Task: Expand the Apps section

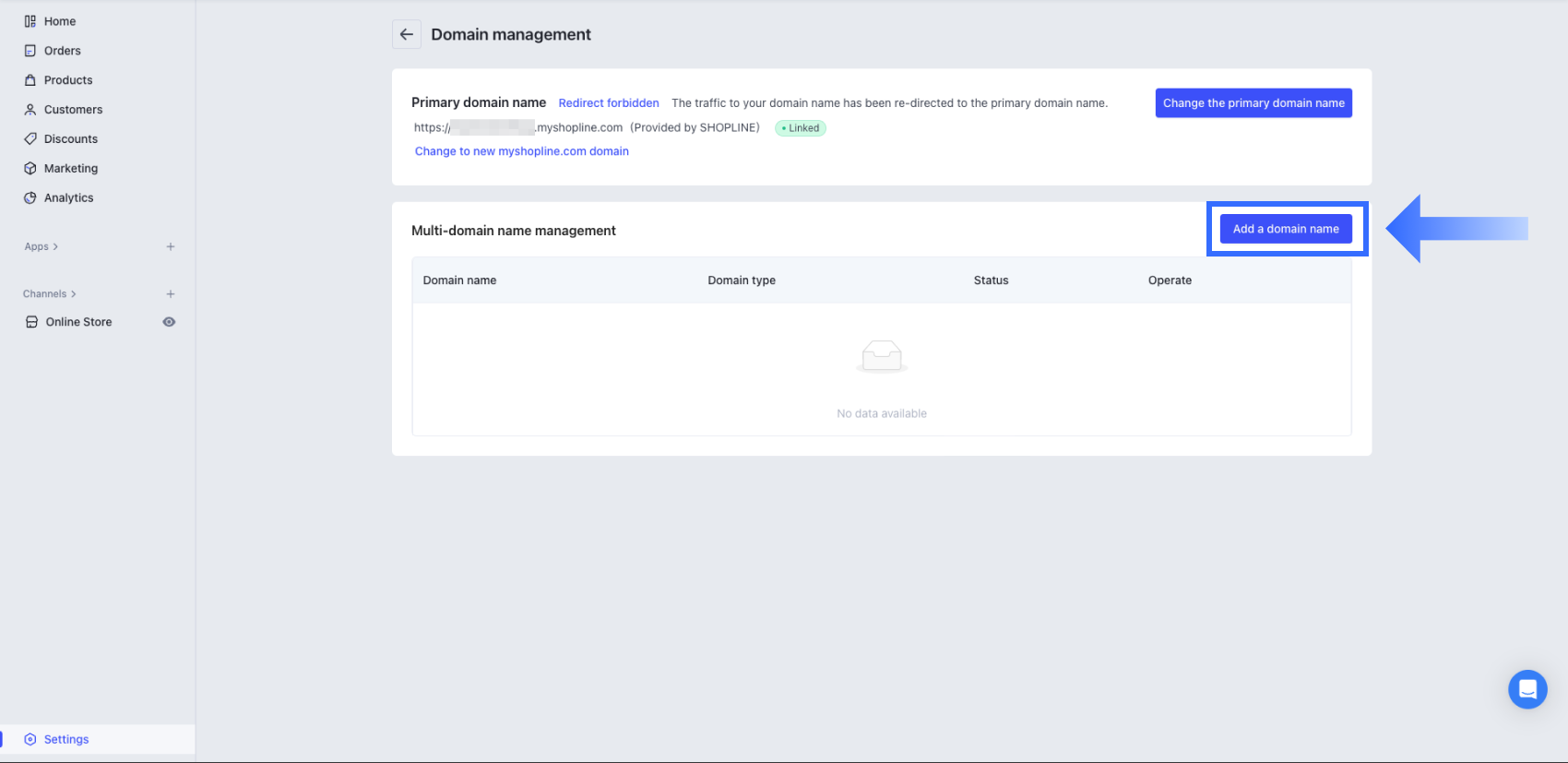Action: click(x=42, y=246)
